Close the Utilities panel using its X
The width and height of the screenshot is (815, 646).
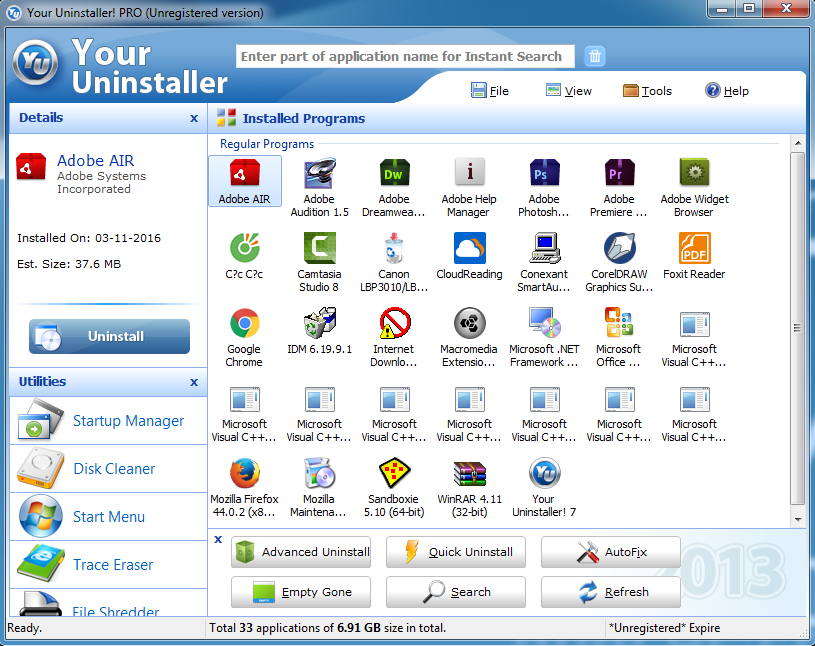pos(194,382)
